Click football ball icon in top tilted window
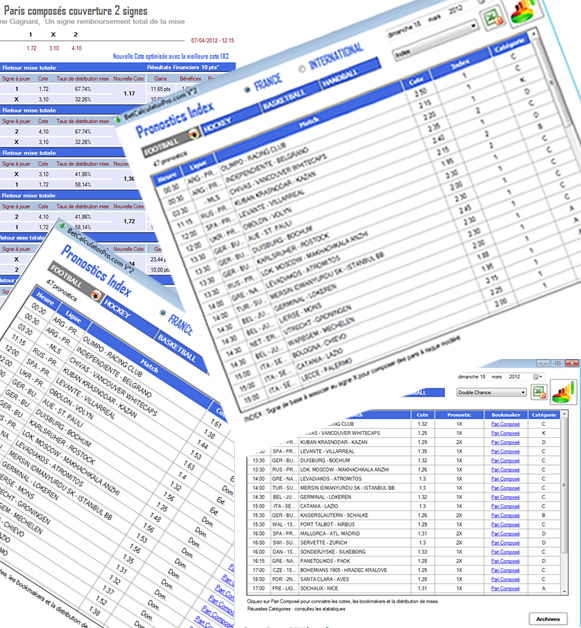581x628 pixels. coord(194,133)
